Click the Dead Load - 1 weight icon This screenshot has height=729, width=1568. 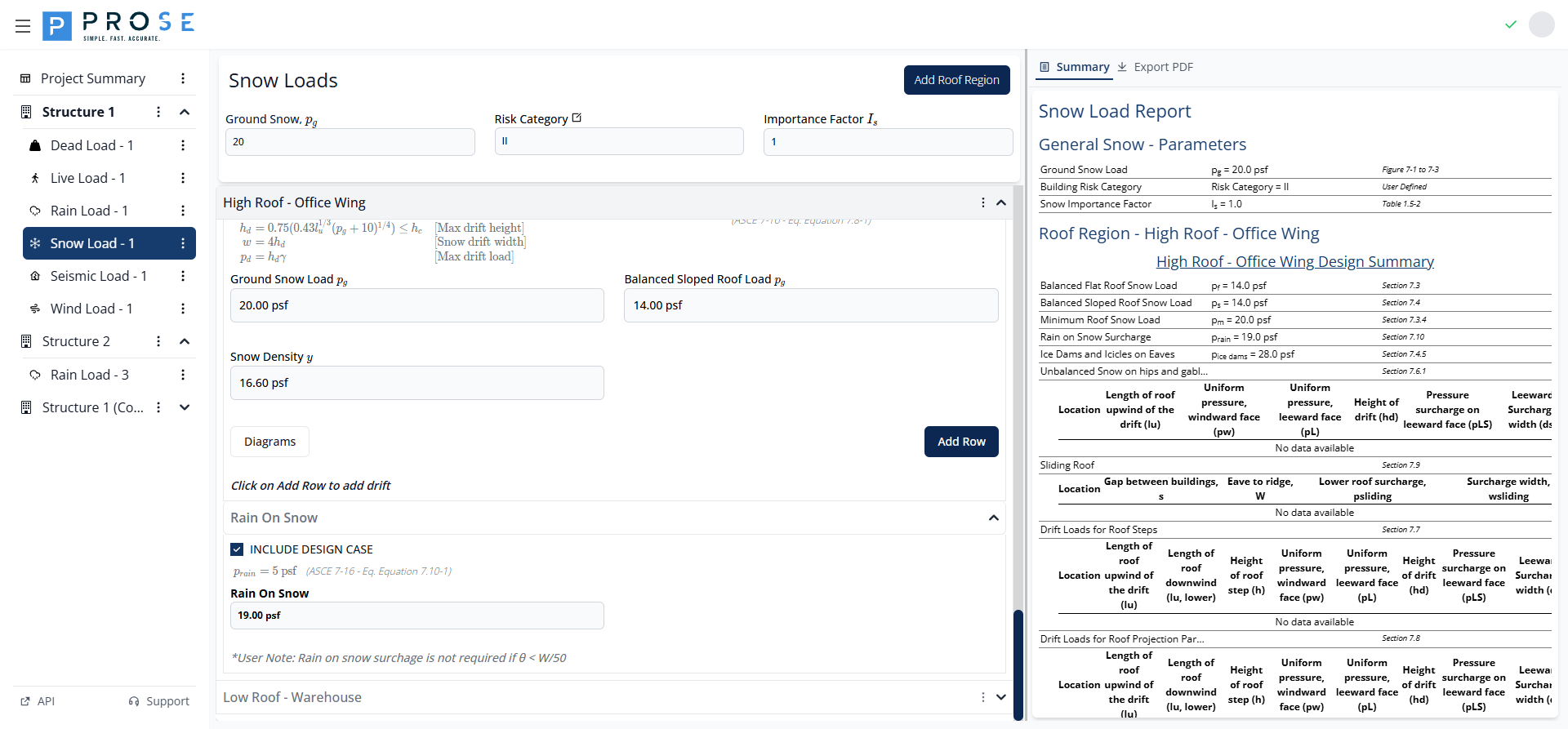35,145
